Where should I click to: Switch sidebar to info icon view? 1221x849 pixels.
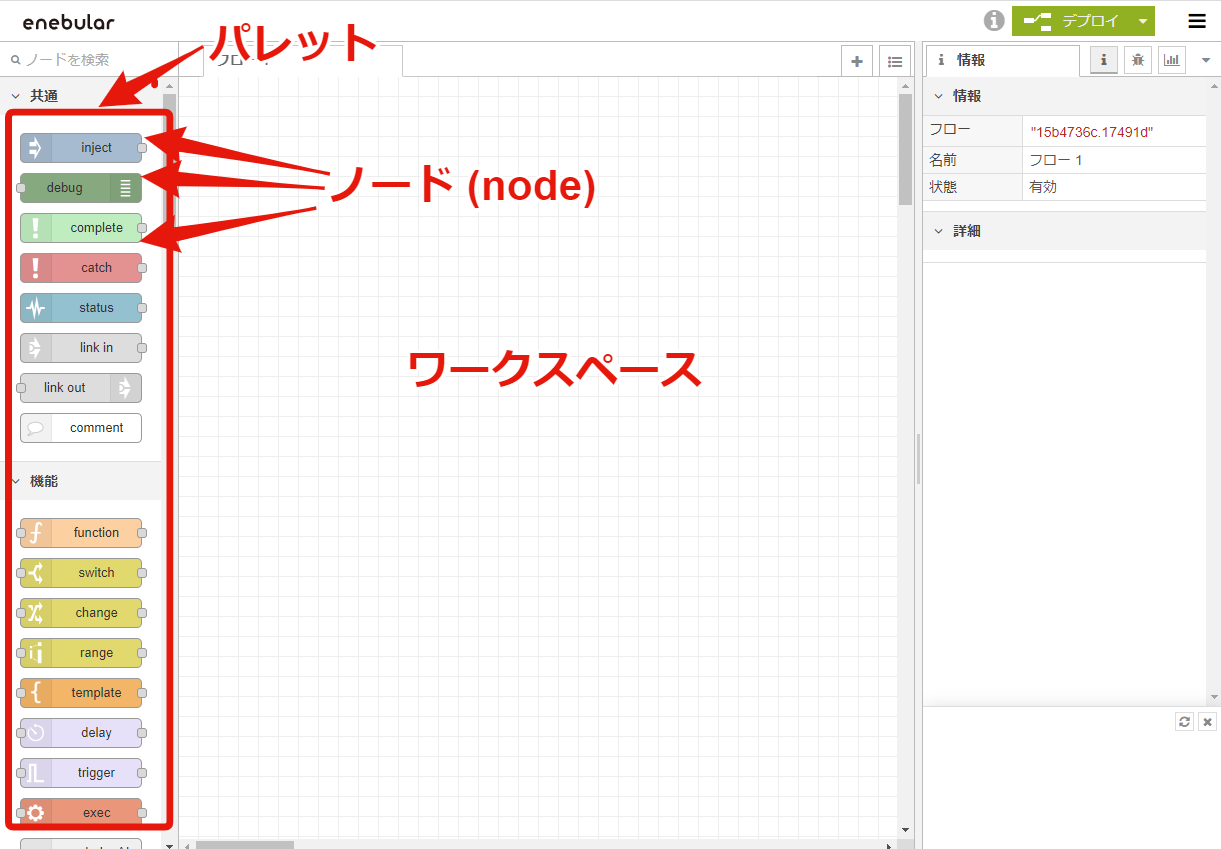pos(1104,60)
